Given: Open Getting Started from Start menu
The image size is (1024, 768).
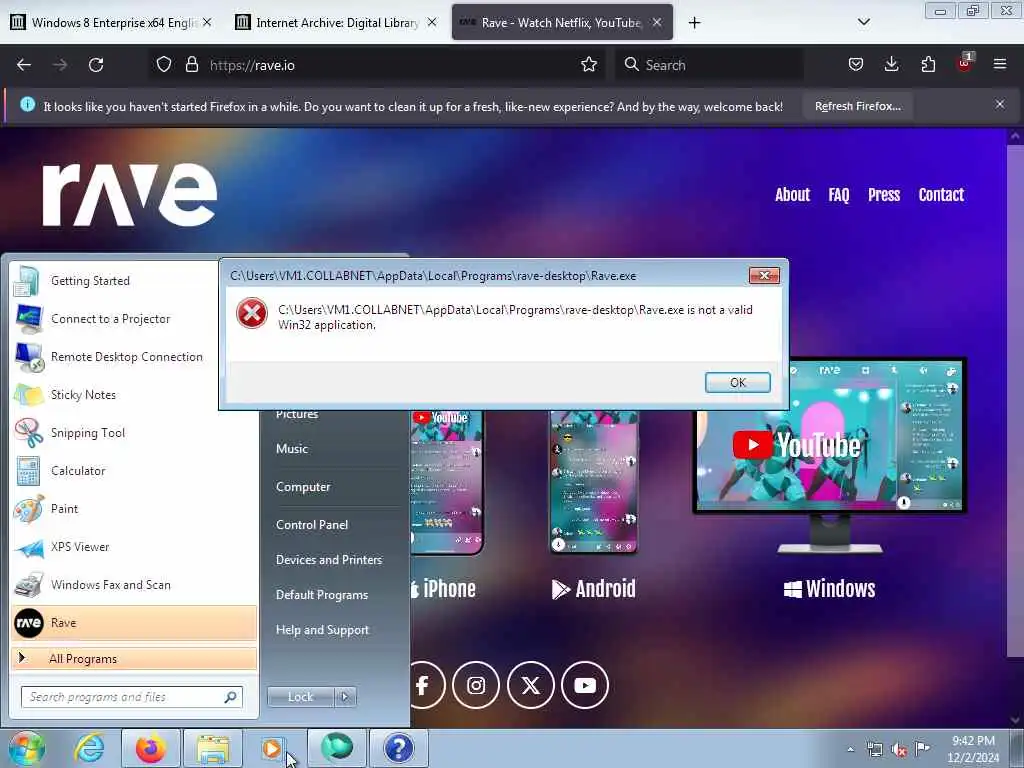Looking at the screenshot, I should [x=134, y=281].
